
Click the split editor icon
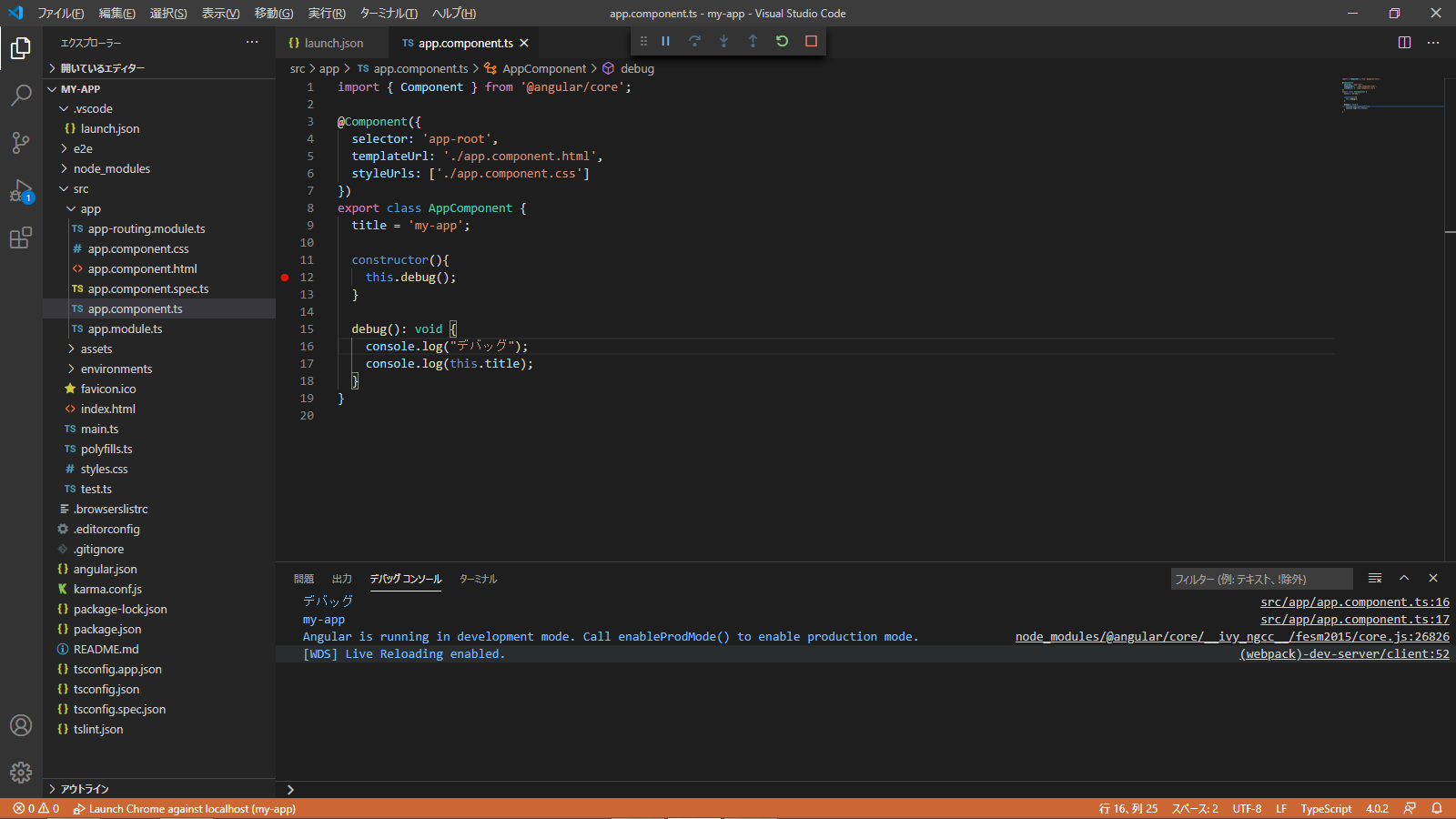(x=1404, y=43)
